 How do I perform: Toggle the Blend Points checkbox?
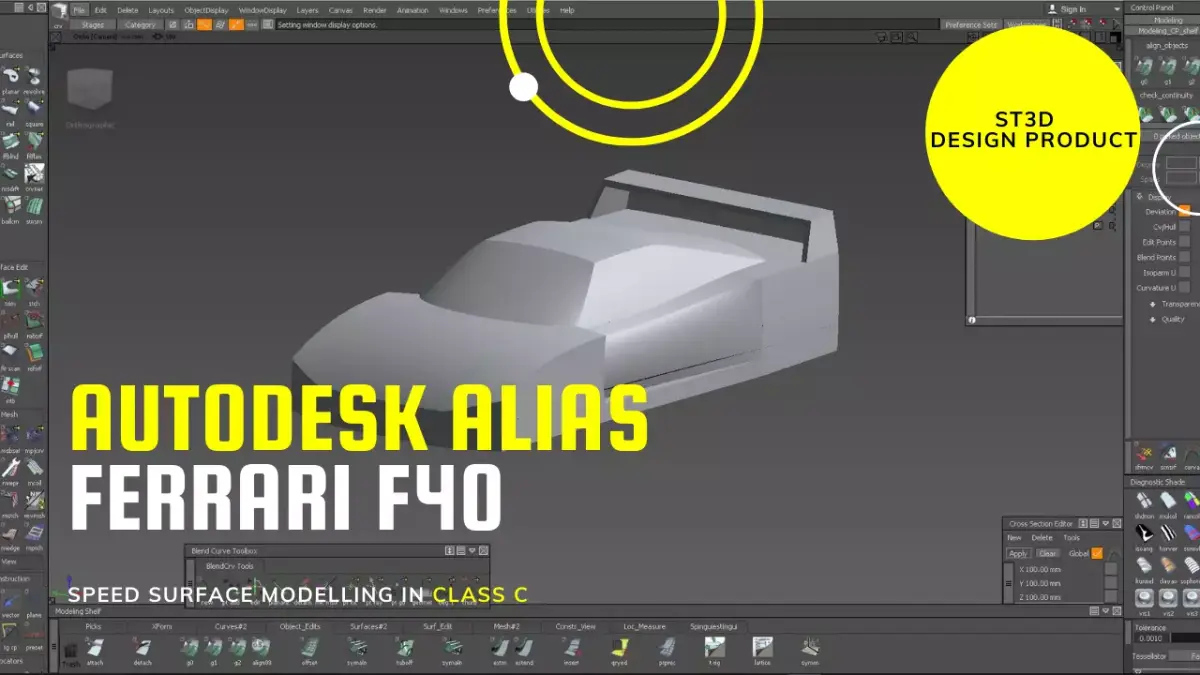[x=1184, y=257]
